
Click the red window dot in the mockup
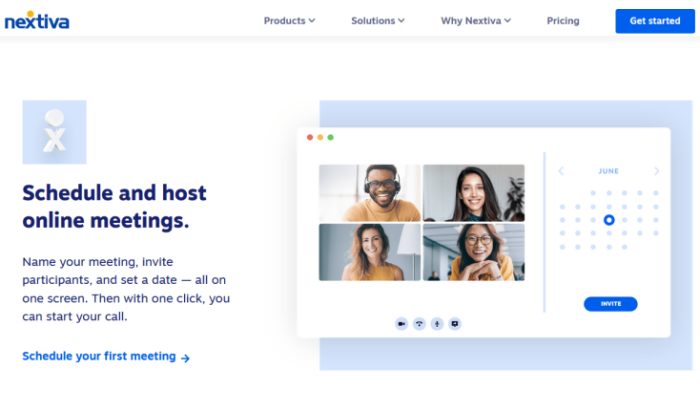310,137
